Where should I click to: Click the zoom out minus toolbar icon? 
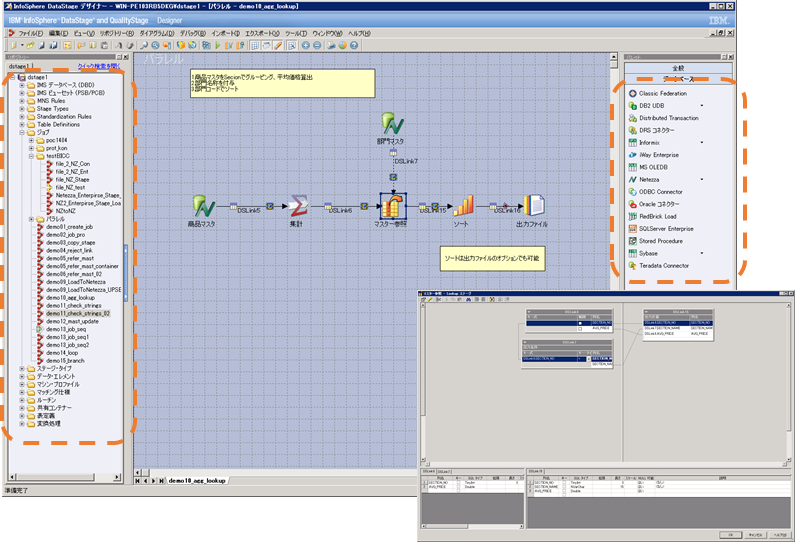tap(317, 45)
